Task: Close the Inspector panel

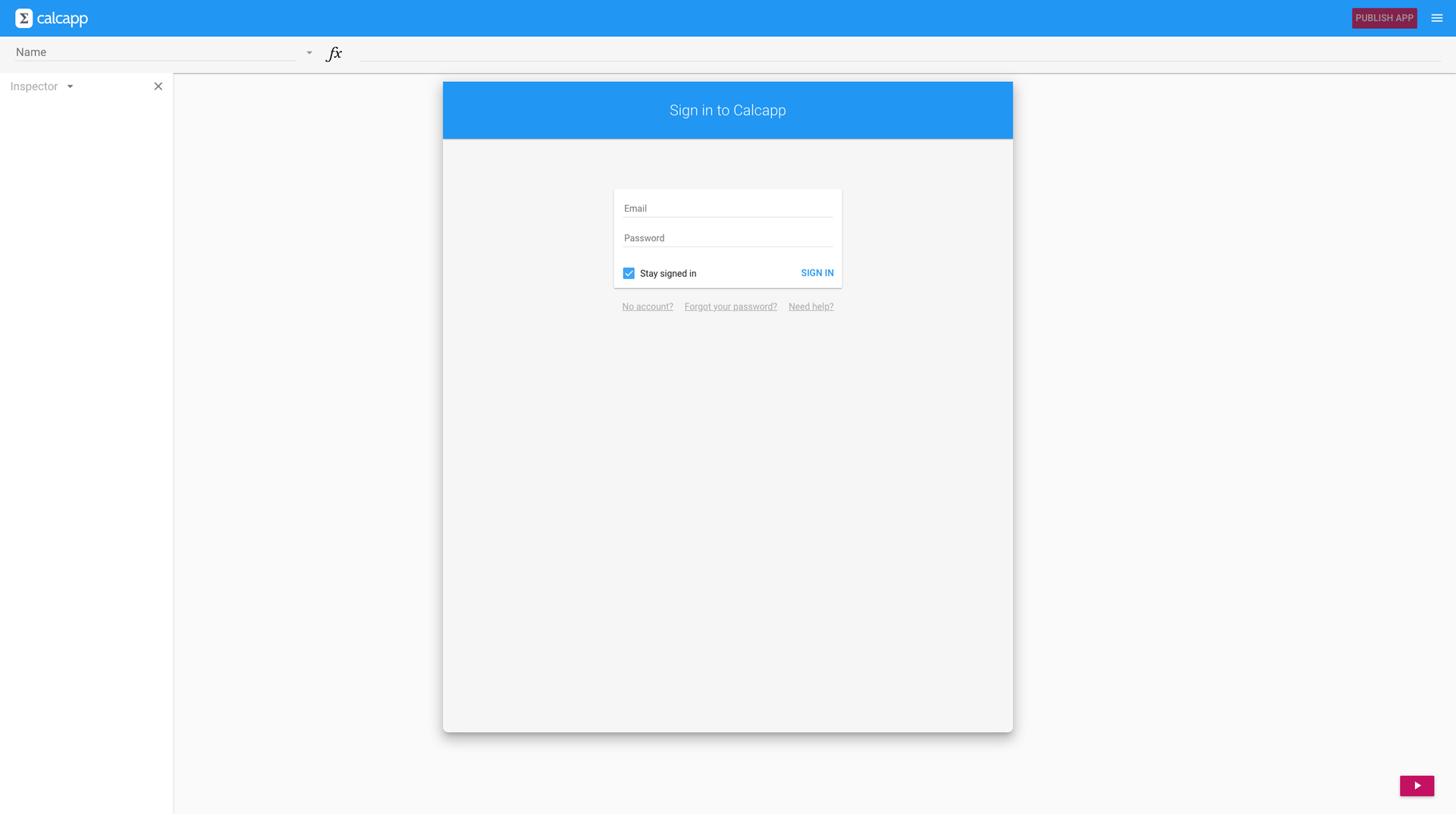Action: coord(158,86)
